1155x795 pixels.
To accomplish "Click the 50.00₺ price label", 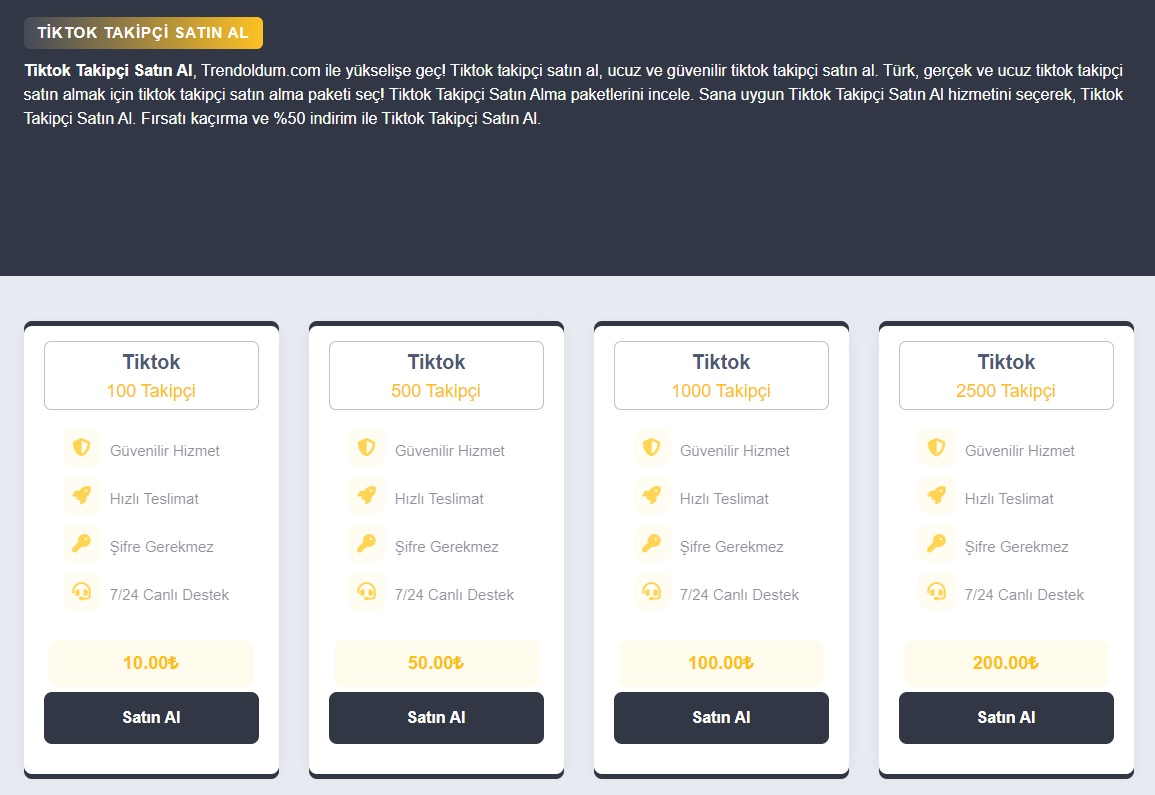I will click(x=436, y=663).
